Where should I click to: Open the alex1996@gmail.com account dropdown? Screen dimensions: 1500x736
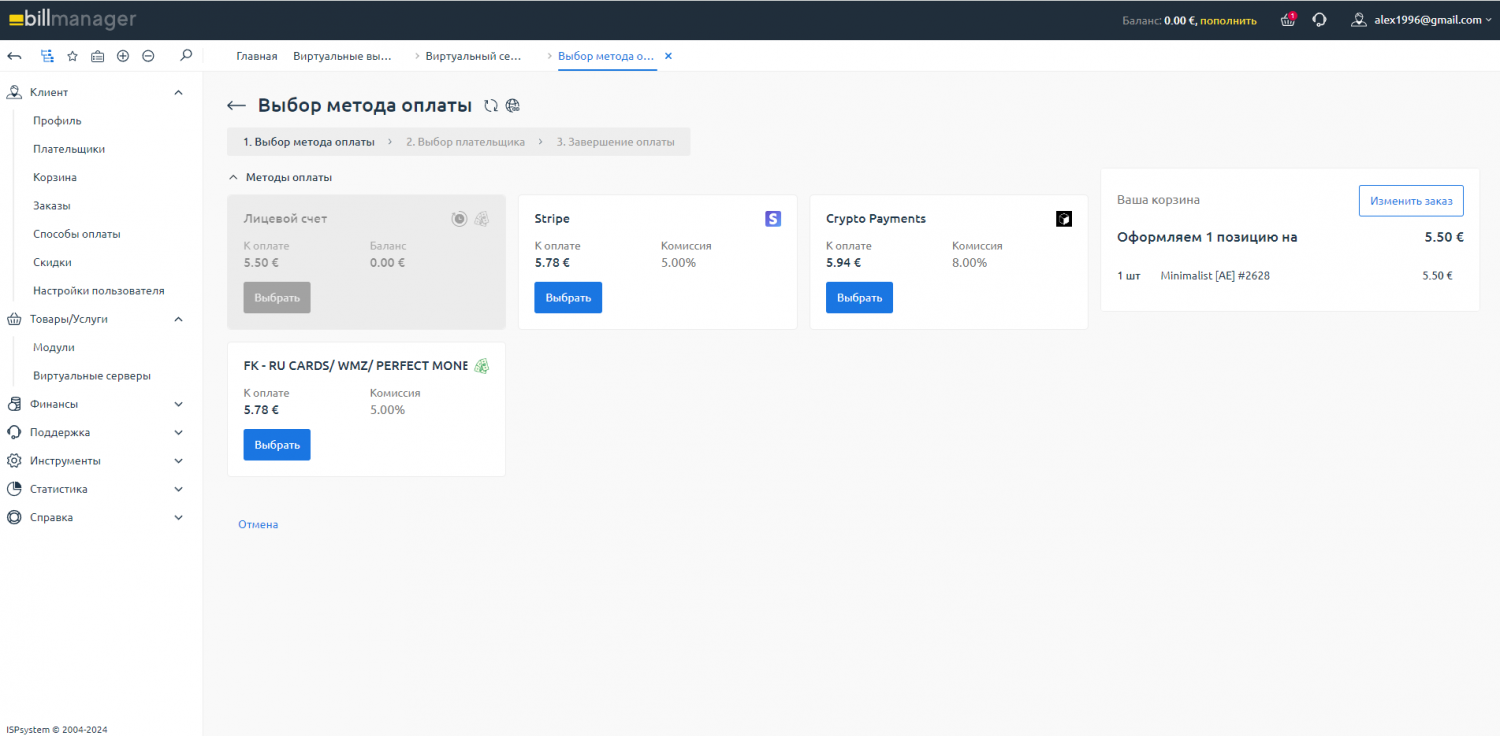pos(1420,20)
